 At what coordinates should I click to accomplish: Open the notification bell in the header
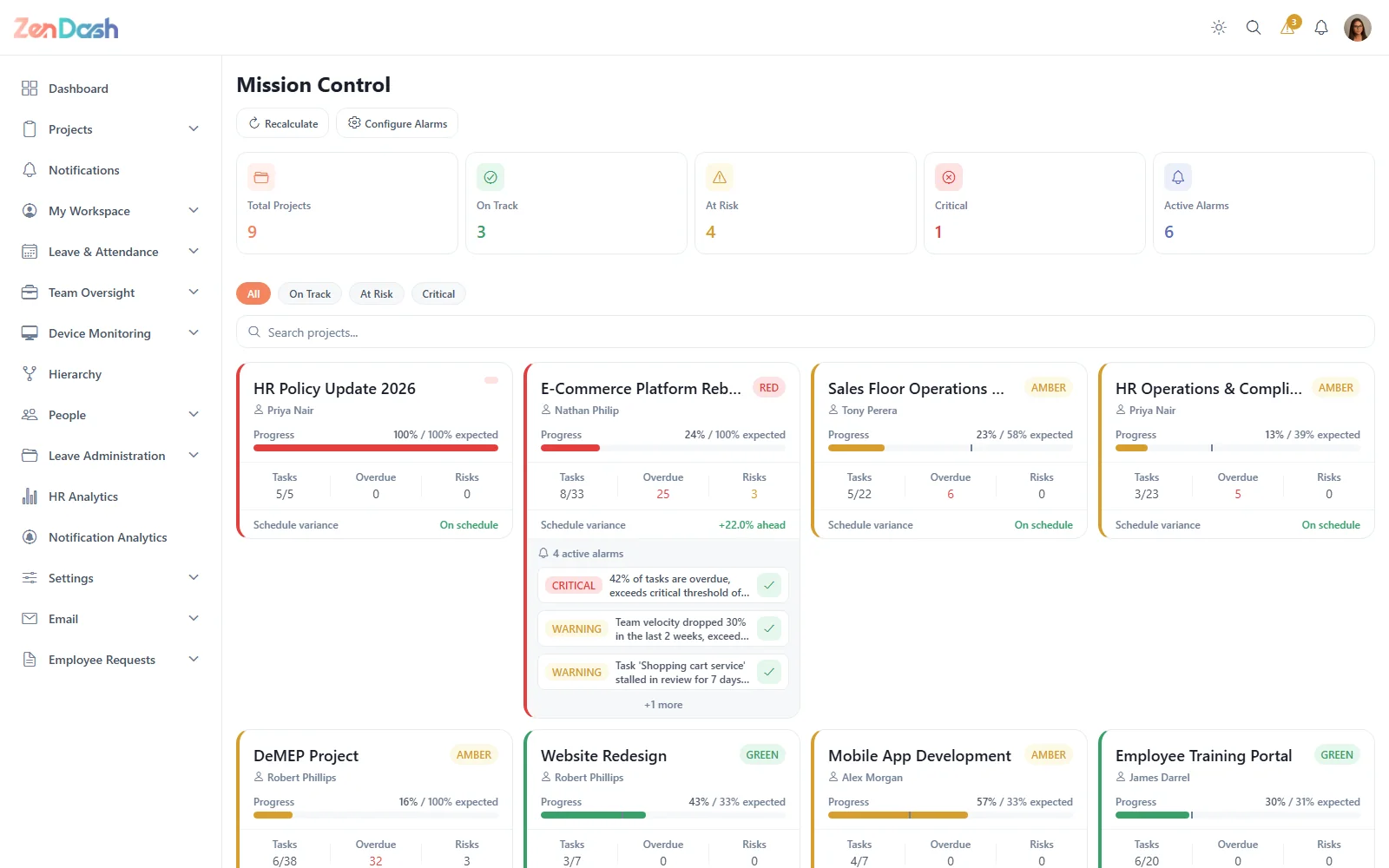coord(1321,28)
